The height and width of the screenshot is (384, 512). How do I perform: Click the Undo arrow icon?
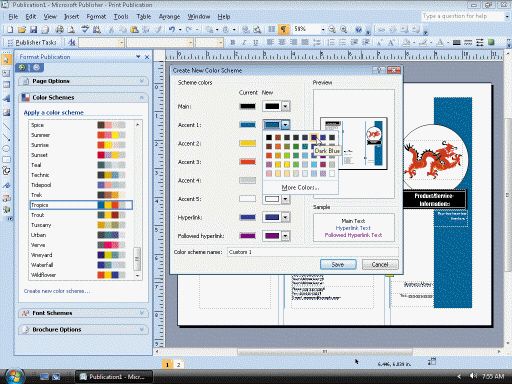172,30
